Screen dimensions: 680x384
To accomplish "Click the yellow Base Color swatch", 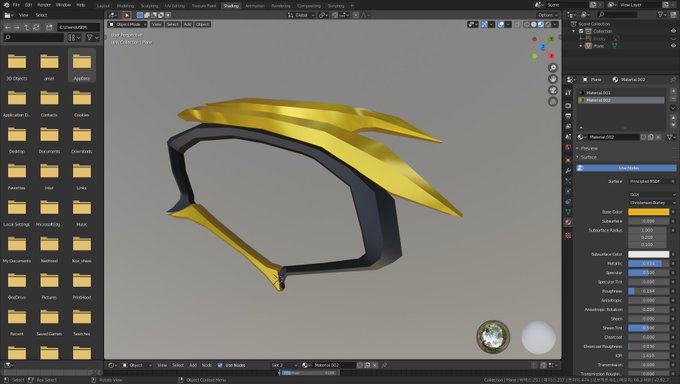I will point(648,212).
